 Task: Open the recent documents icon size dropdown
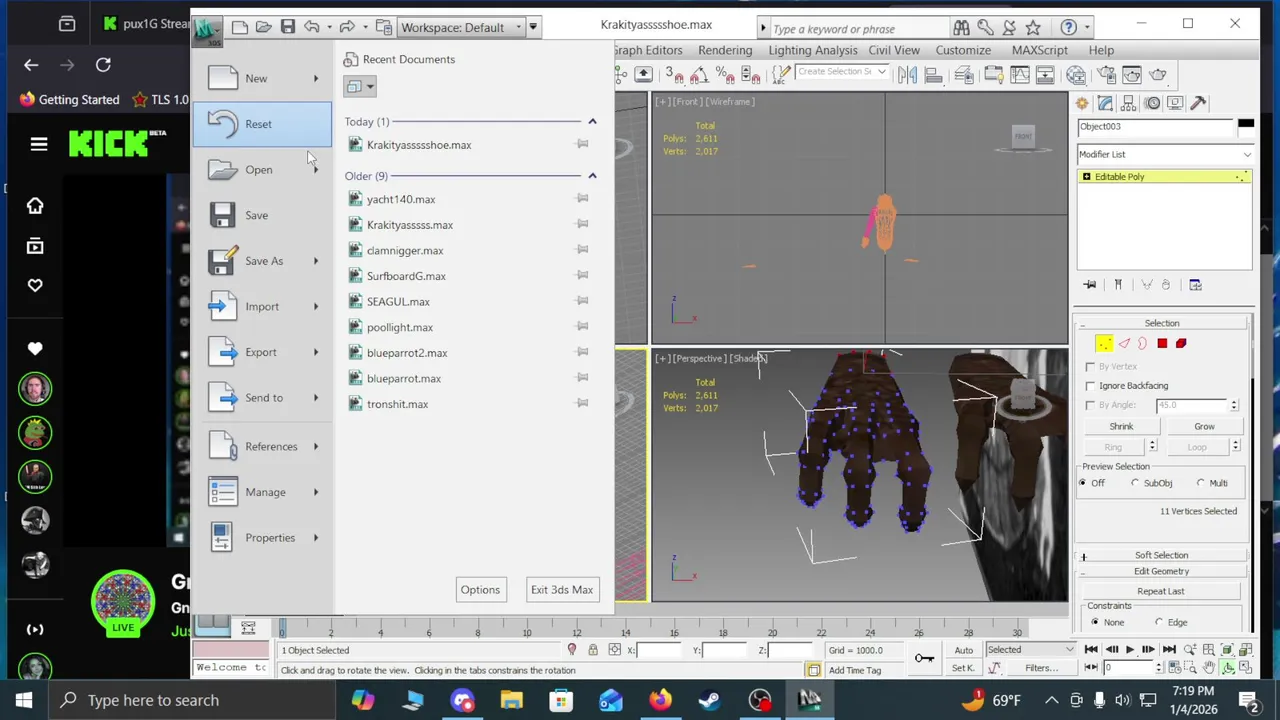(x=359, y=87)
